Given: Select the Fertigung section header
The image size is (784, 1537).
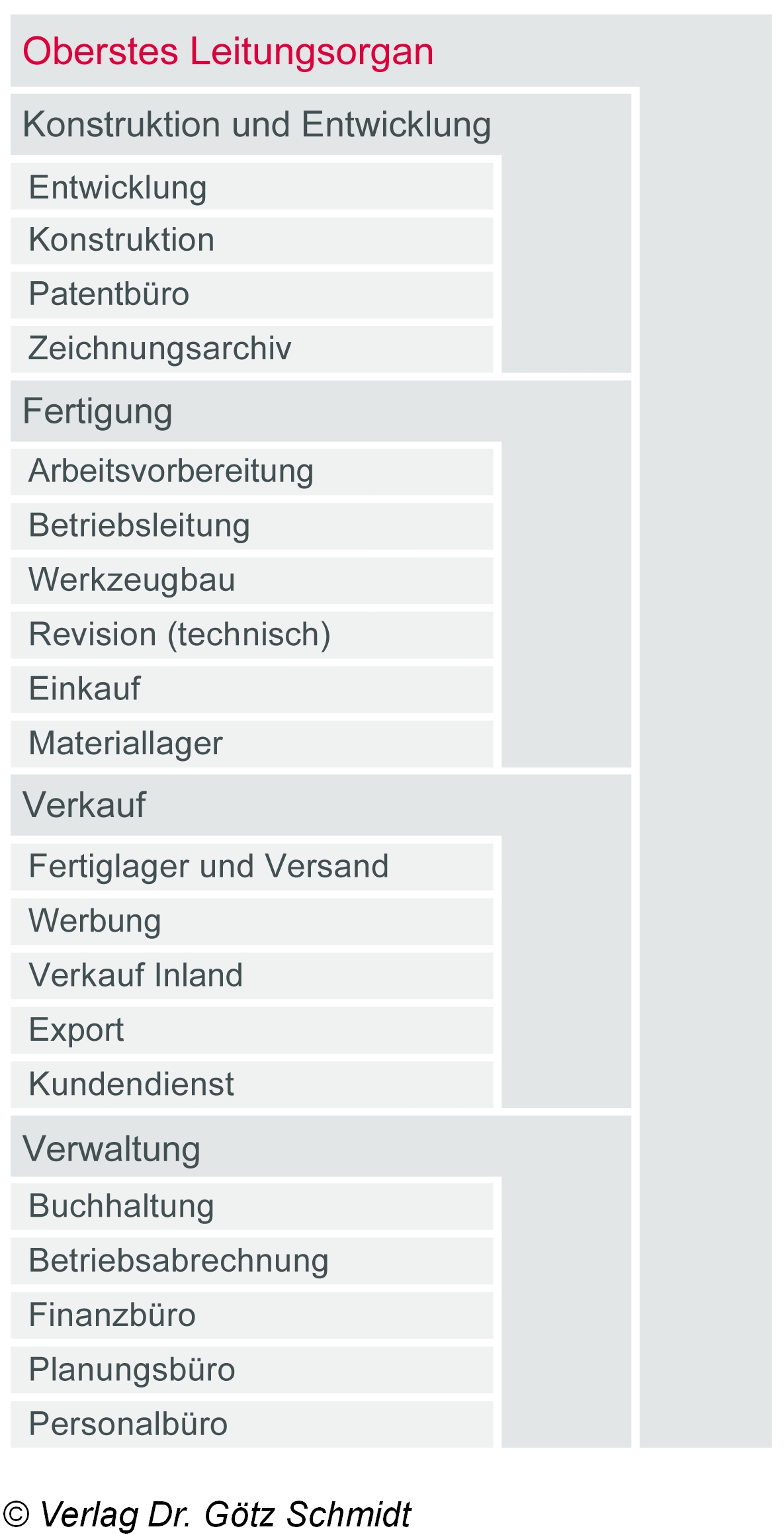Looking at the screenshot, I should (98, 411).
